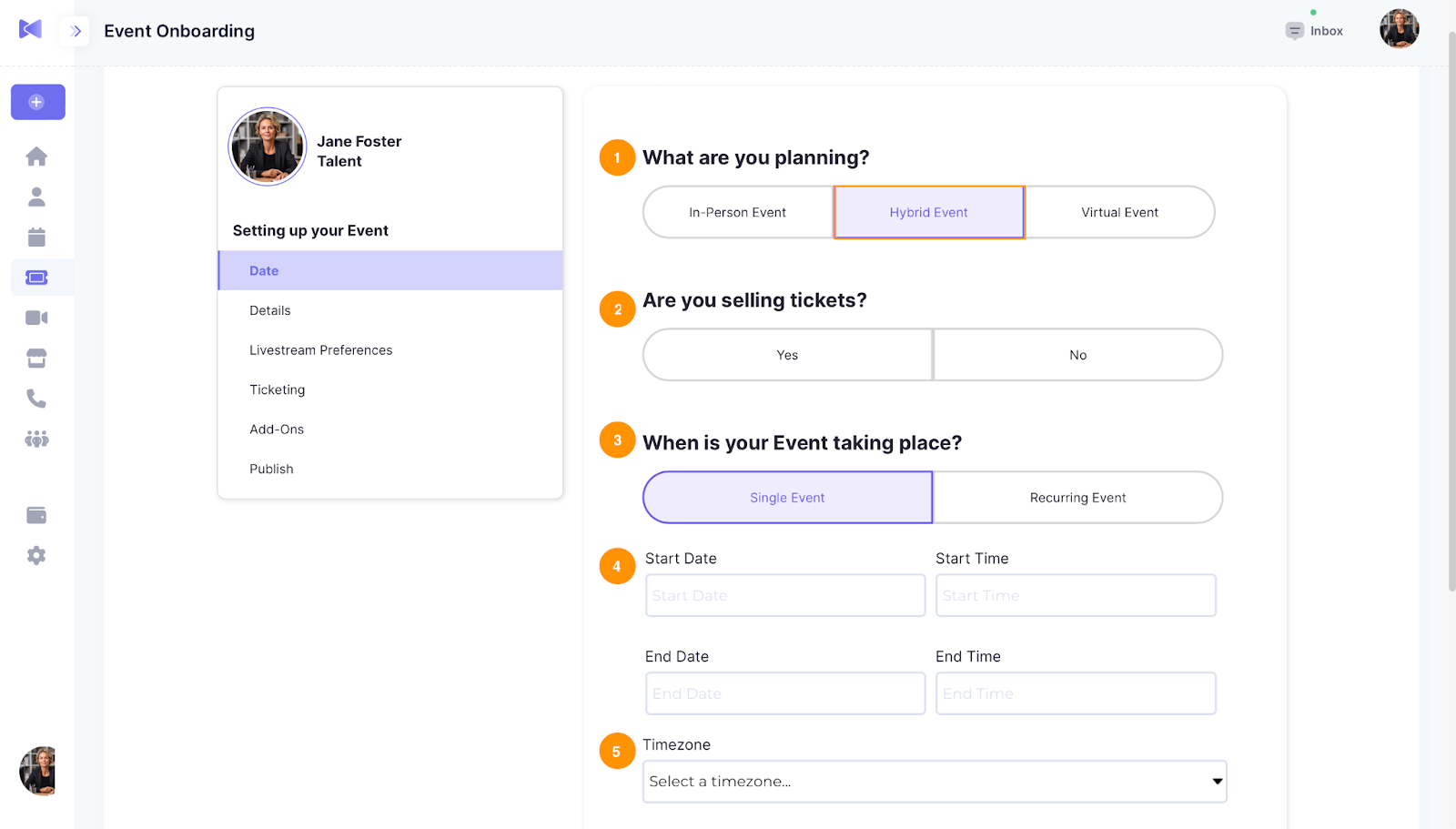1456x829 pixels.
Task: Select the In-Person Event option
Action: point(737,212)
